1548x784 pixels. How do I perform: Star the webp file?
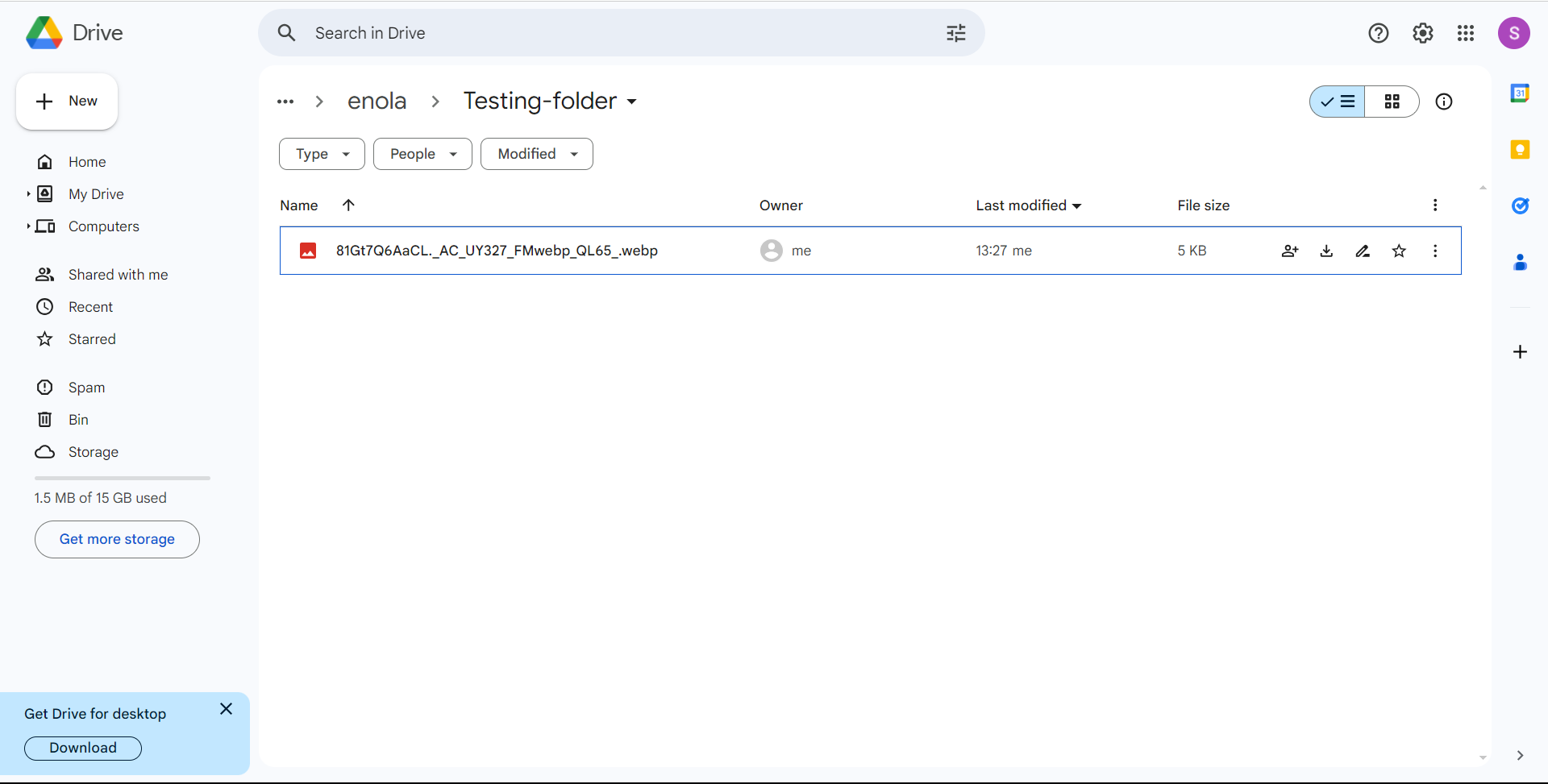coord(1399,251)
